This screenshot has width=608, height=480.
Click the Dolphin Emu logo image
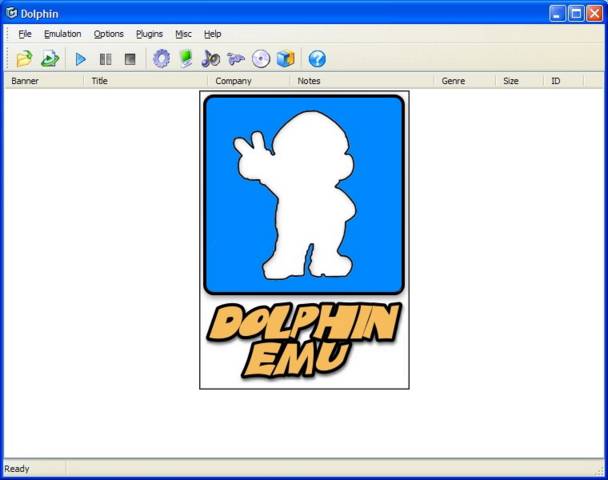304,240
